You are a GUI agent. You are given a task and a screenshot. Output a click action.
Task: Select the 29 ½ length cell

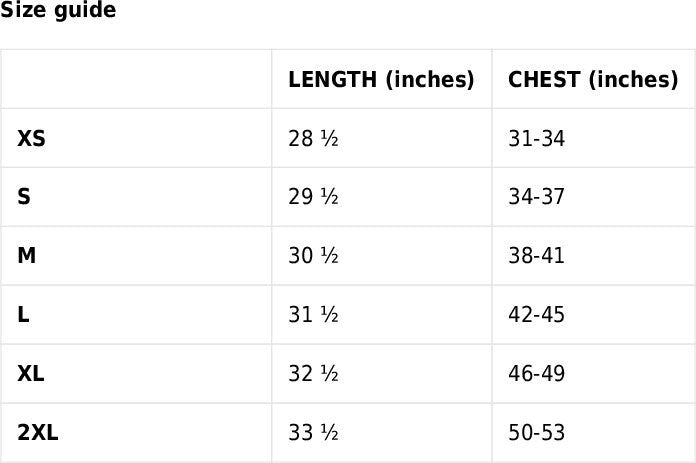click(313, 197)
